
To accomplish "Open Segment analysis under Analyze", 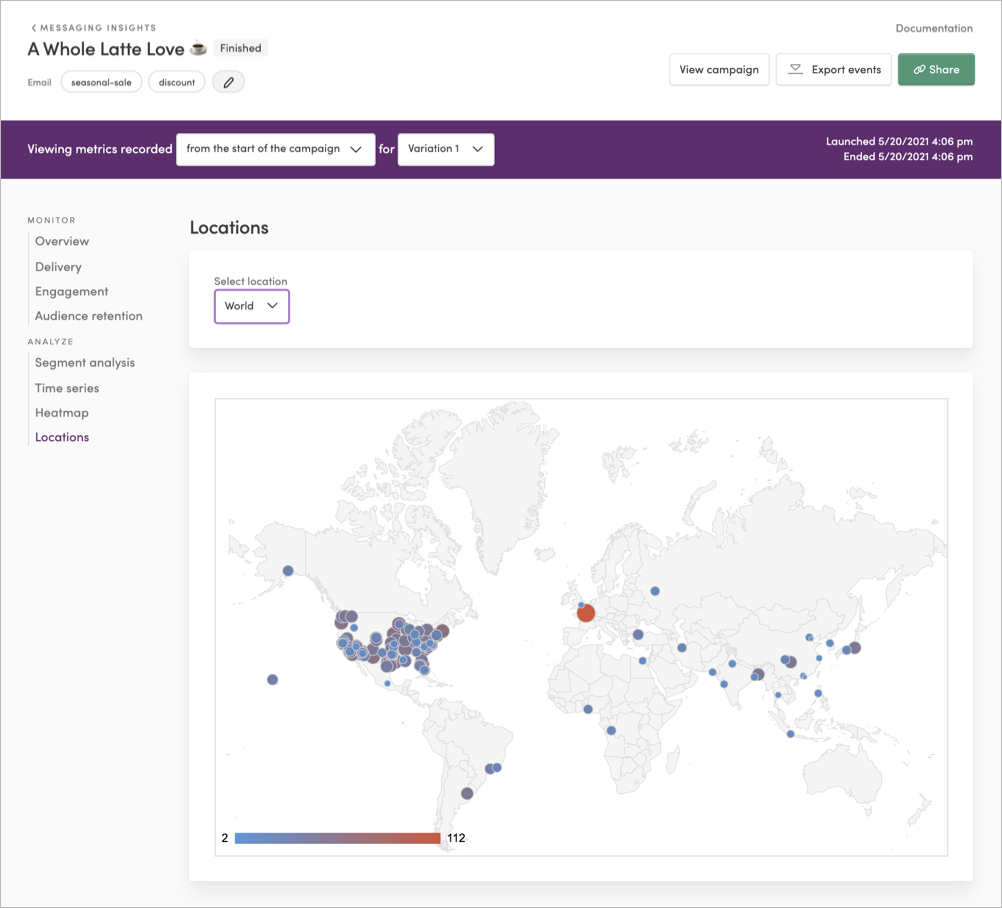I will pos(84,362).
